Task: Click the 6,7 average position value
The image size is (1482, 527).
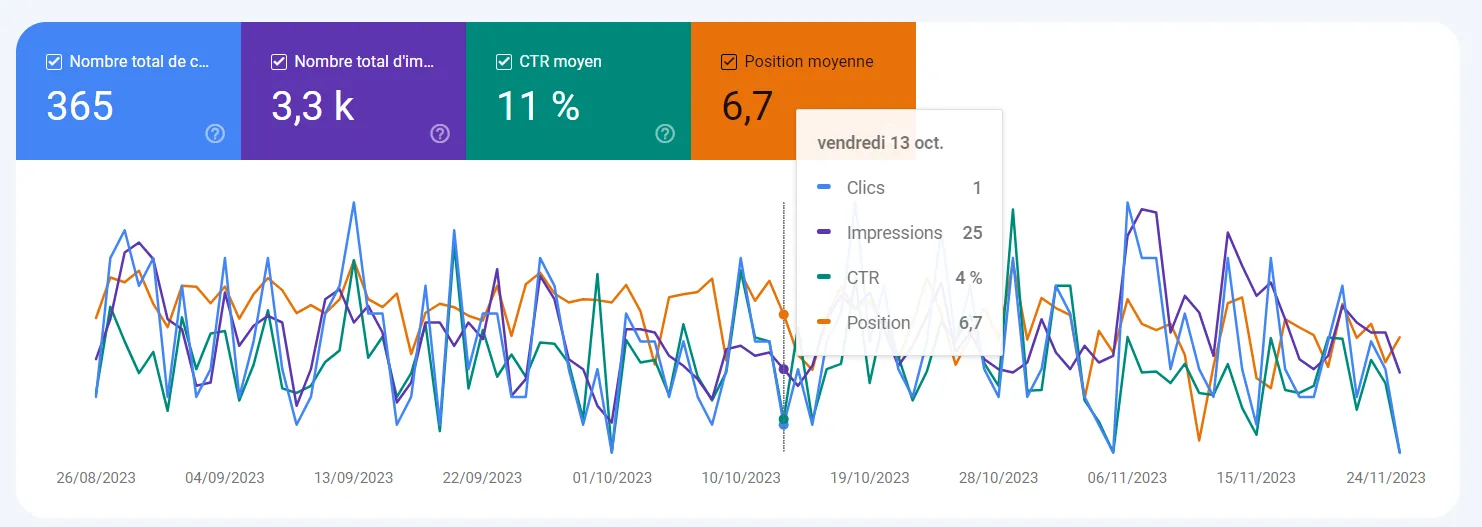Action: 748,106
